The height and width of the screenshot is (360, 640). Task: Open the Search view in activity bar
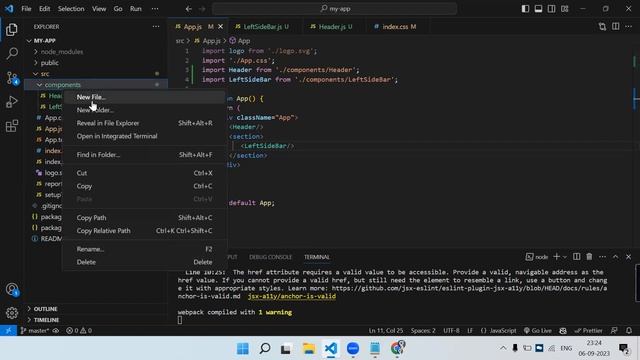[12, 53]
